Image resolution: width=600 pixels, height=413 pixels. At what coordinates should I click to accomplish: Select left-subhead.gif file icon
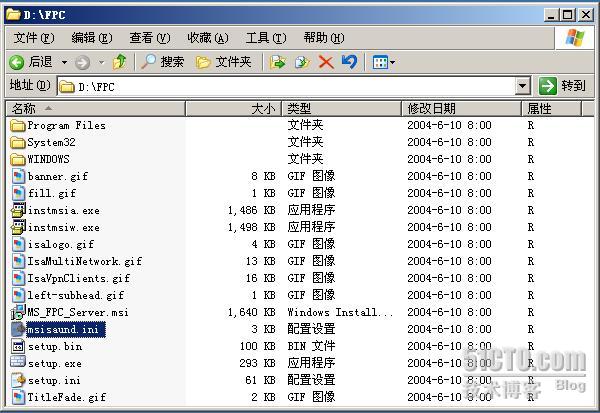18,295
